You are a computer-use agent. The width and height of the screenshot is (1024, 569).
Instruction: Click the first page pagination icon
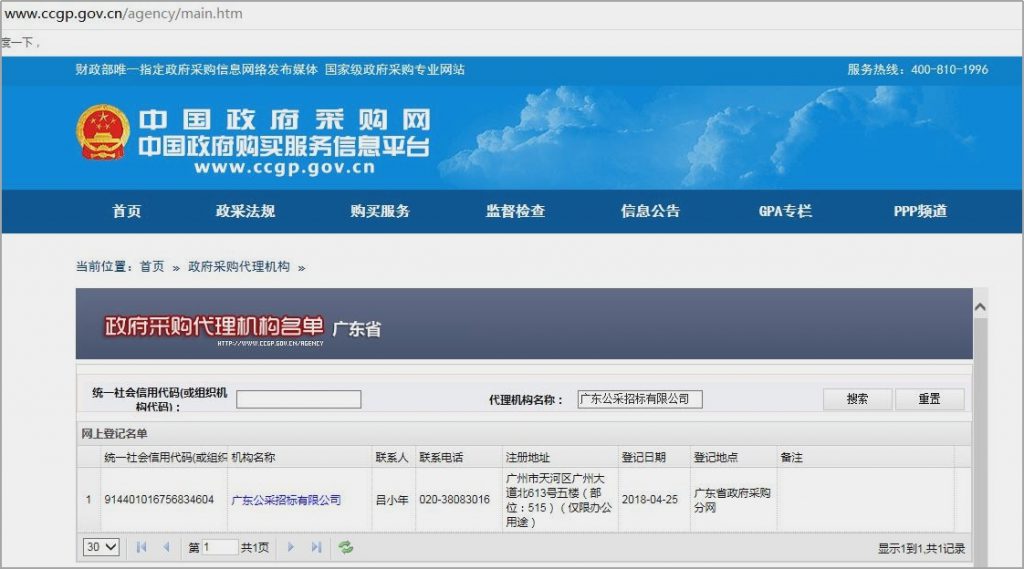[141, 547]
